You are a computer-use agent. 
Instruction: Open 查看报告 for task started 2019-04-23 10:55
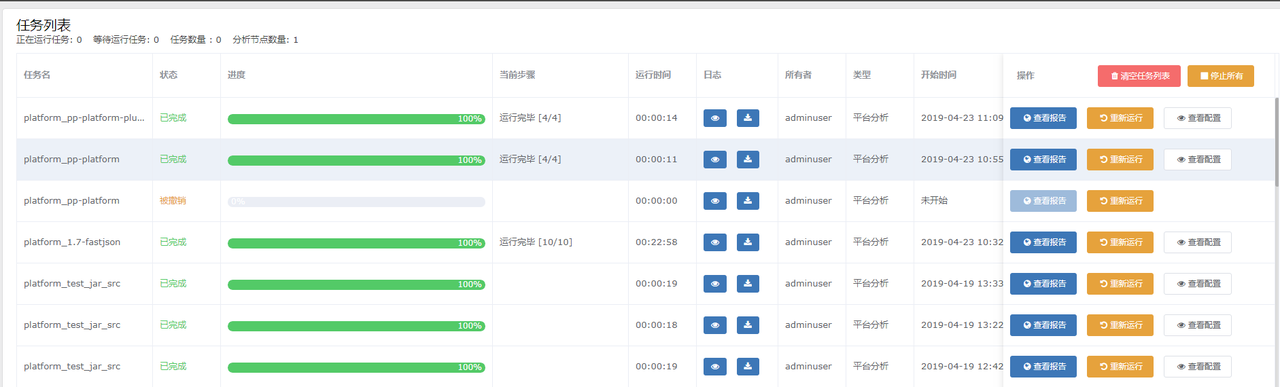point(1043,159)
